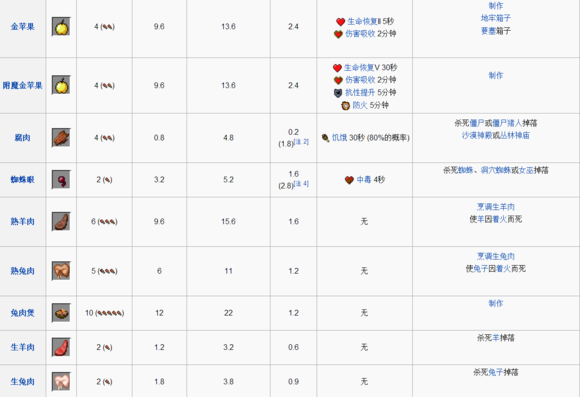This screenshot has width=580, height=397.
Task: Jump to footnote 注 4 in 蜘蛛眼 row
Action: click(301, 184)
